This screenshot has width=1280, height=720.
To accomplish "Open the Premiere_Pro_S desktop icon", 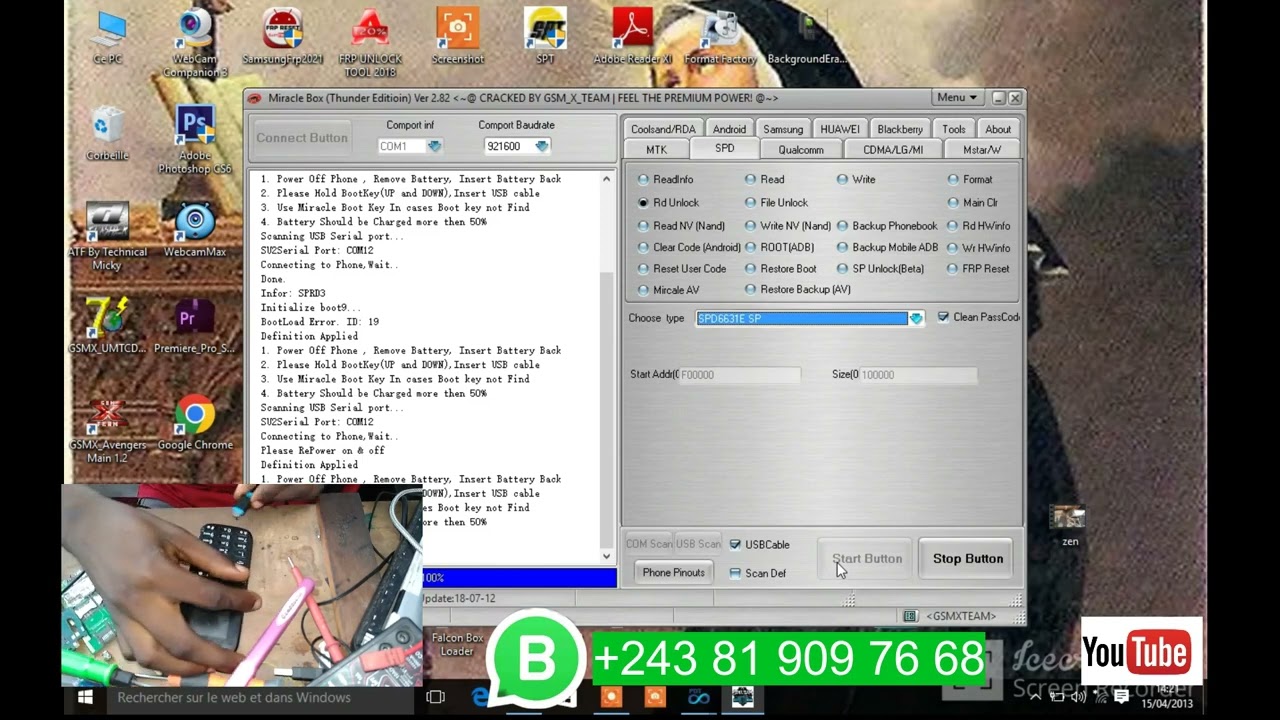I will click(x=195, y=327).
